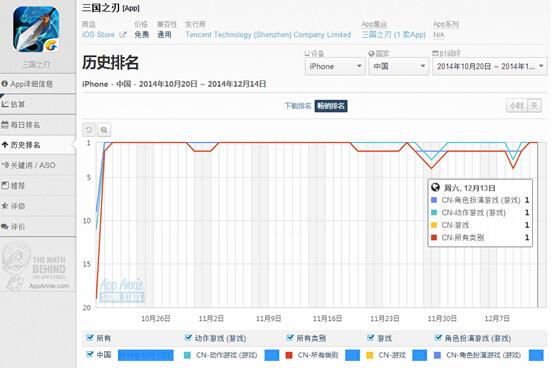Screen dimensions: 553x368
Task: Switch to the 下载排名 tab
Action: pyautogui.click(x=298, y=106)
